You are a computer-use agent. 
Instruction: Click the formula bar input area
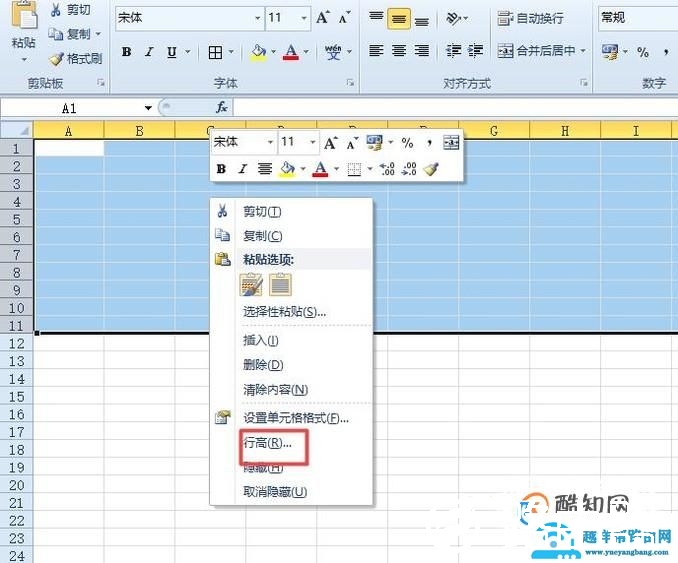(455, 107)
